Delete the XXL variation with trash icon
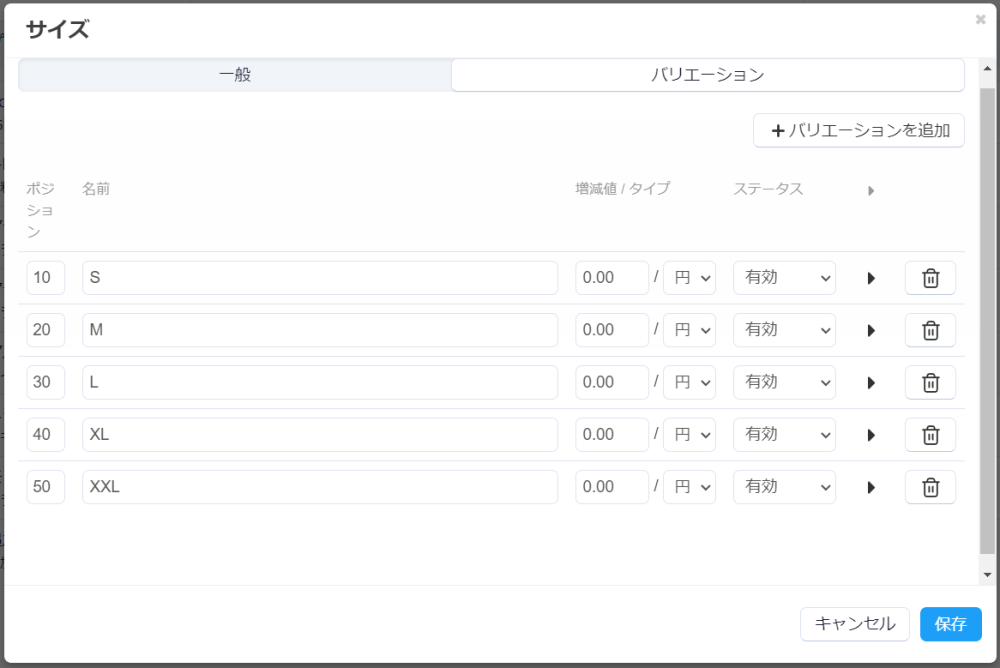This screenshot has width=1000, height=668. (930, 487)
